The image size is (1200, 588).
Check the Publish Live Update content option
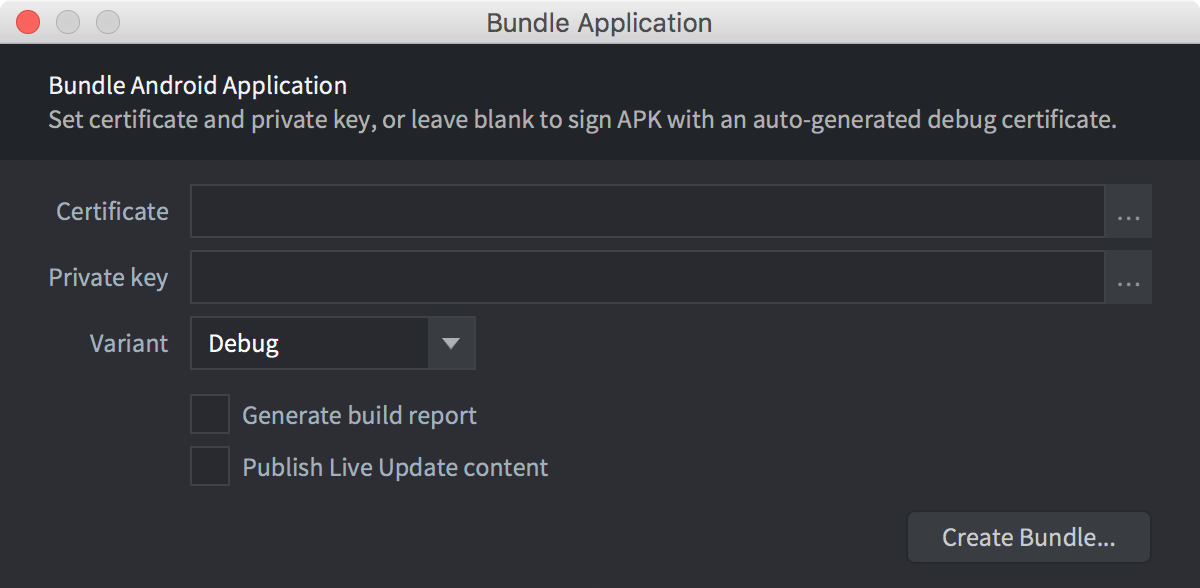coord(210,466)
